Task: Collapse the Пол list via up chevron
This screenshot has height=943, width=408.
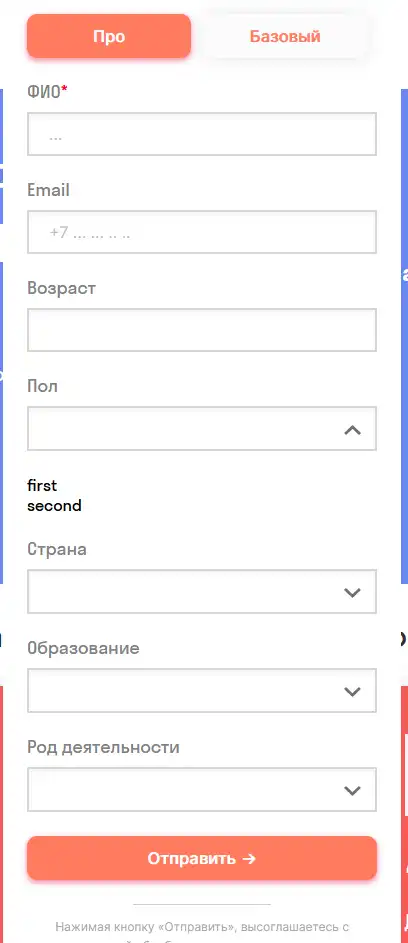Action: tap(352, 429)
